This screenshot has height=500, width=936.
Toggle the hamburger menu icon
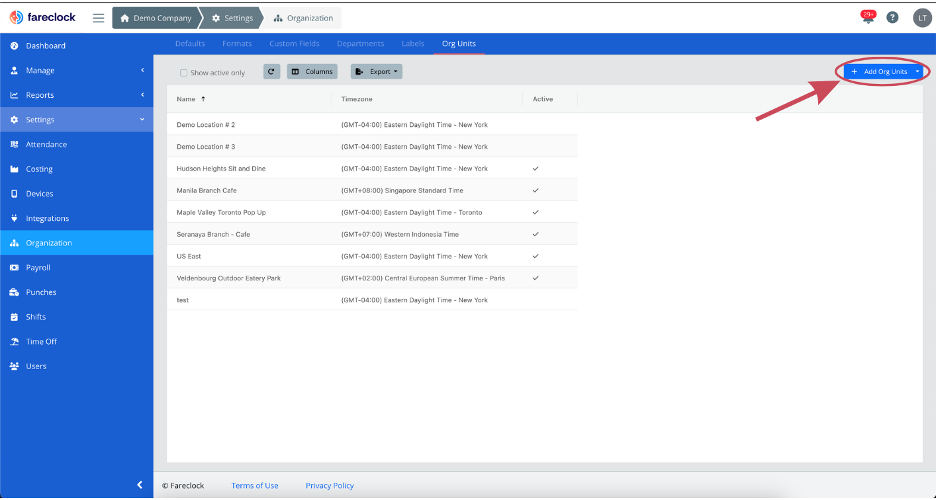click(x=98, y=18)
